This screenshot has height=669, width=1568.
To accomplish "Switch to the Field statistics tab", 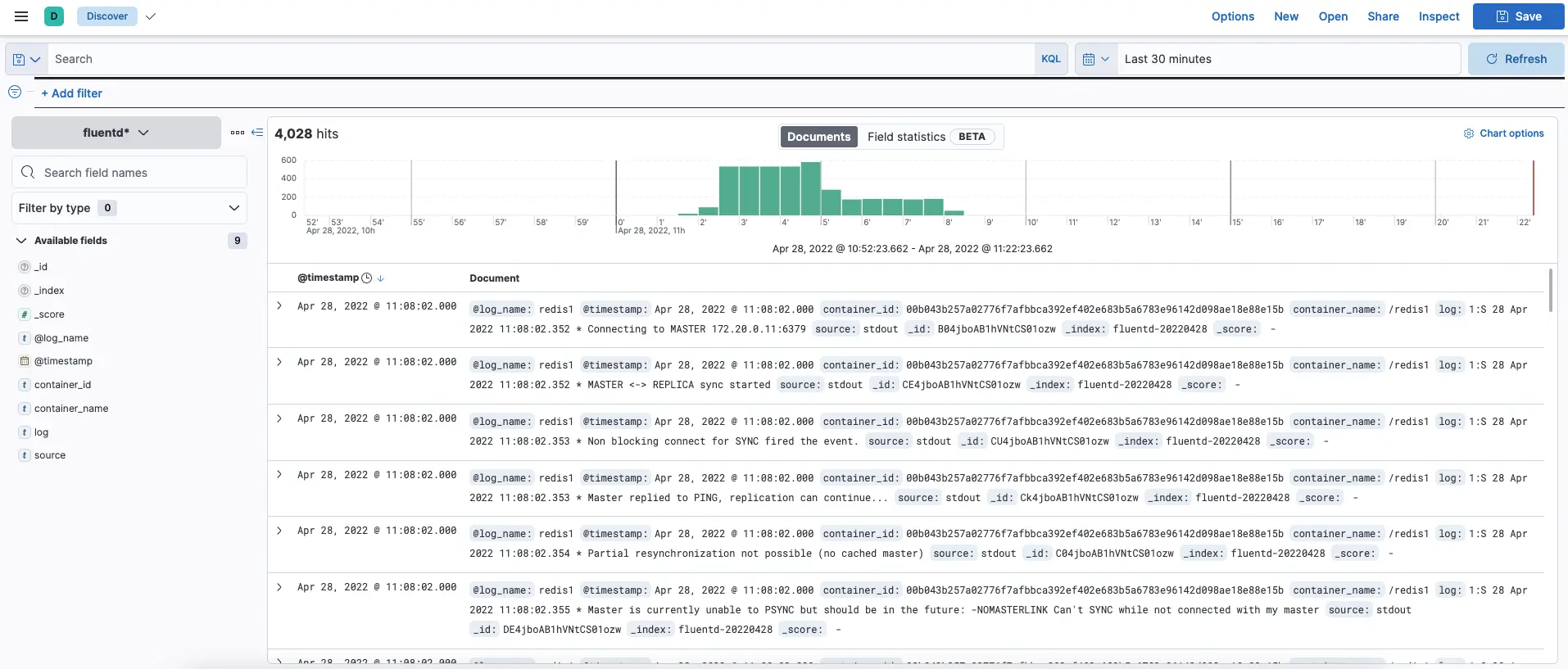I will pos(931,137).
